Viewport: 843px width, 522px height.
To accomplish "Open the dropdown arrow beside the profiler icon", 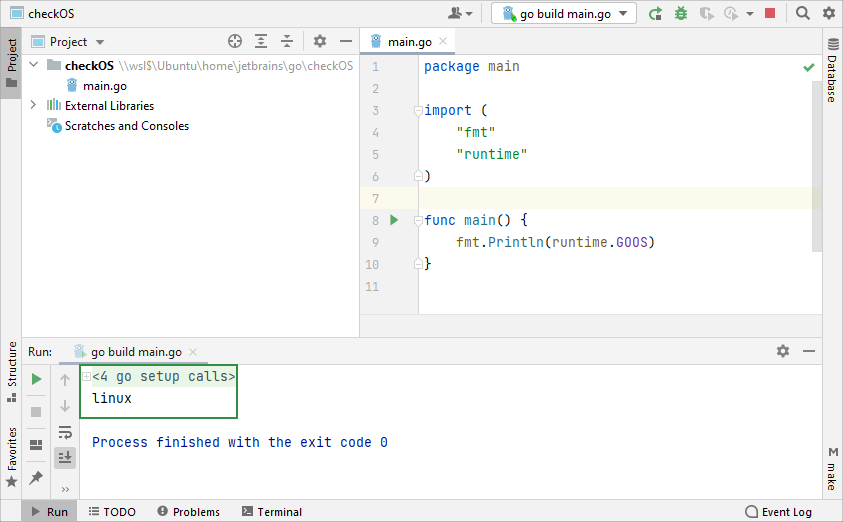I will pyautogui.click(x=750, y=13).
